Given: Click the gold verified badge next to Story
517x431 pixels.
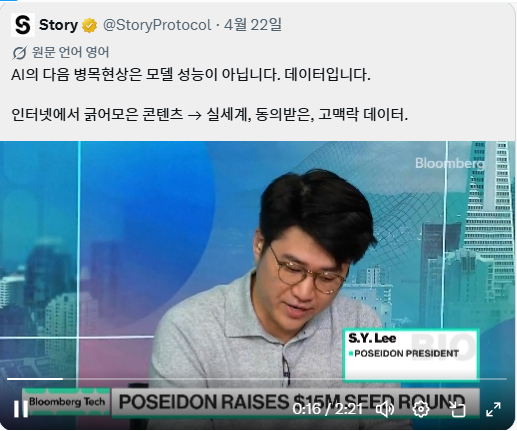Looking at the screenshot, I should (89, 26).
